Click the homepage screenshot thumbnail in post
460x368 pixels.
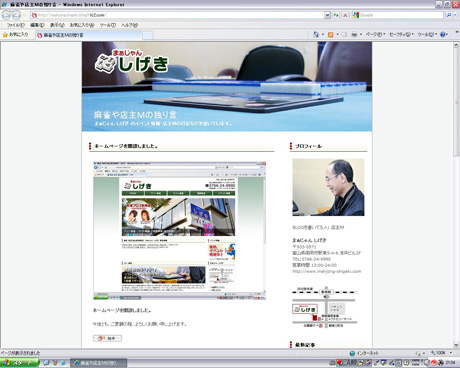179,231
